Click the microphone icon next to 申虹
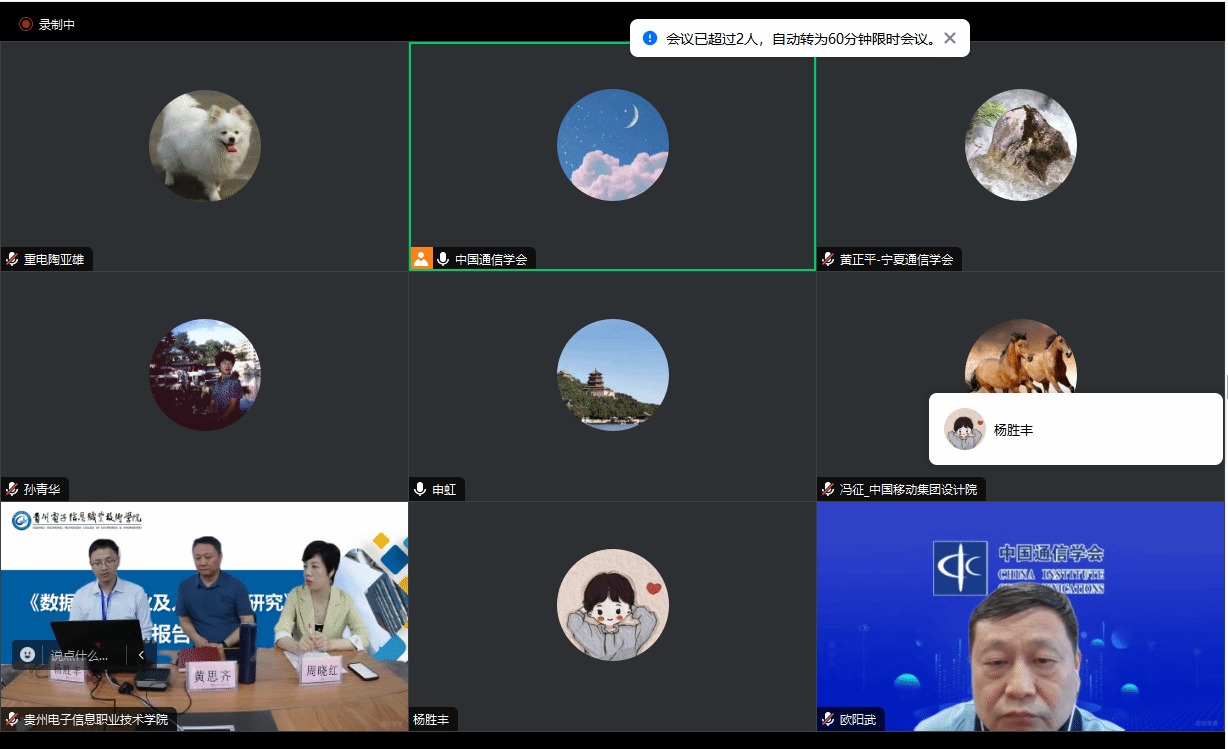The image size is (1228, 749). coord(420,489)
